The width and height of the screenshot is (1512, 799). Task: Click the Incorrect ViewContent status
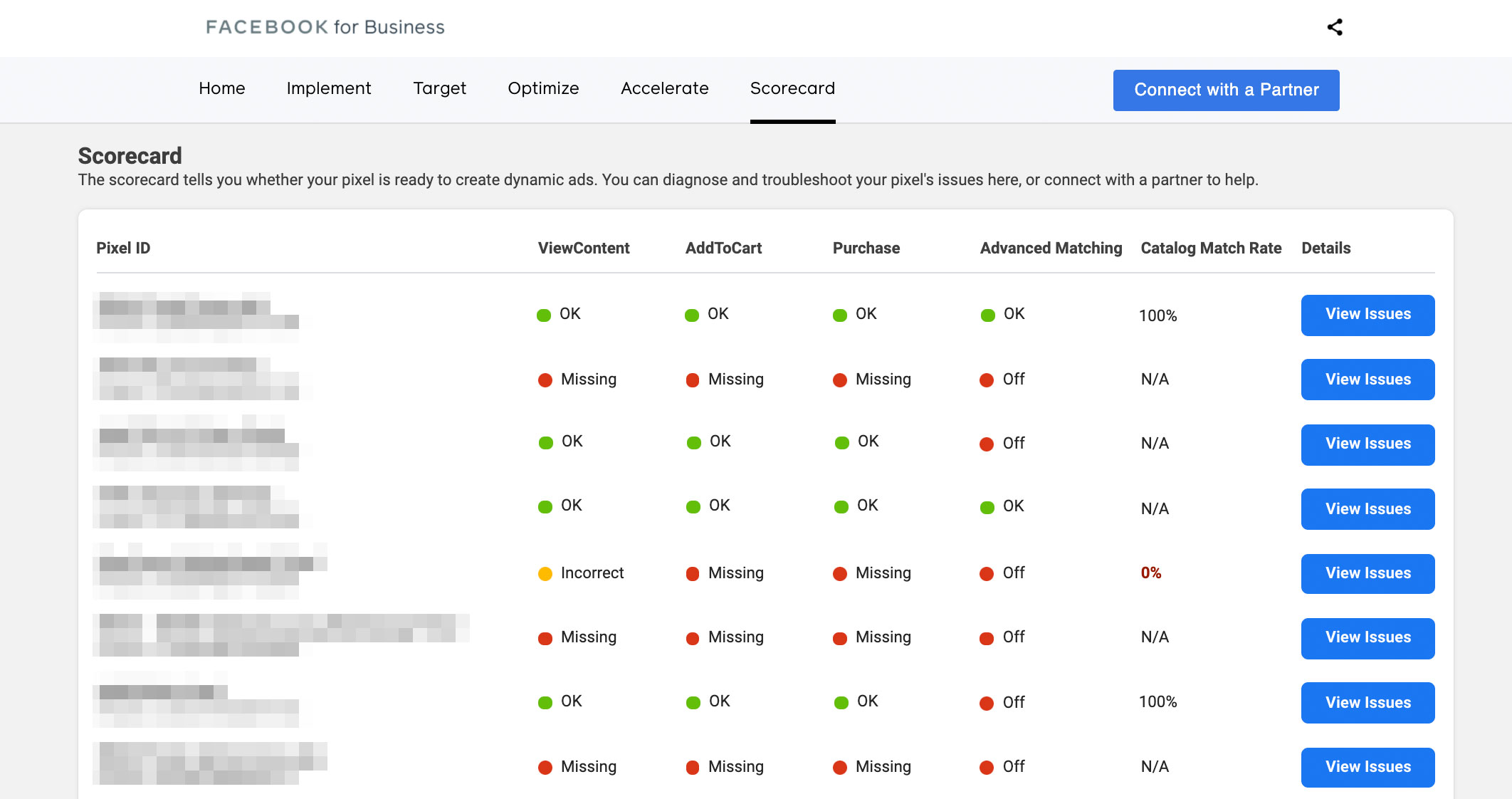(x=592, y=573)
